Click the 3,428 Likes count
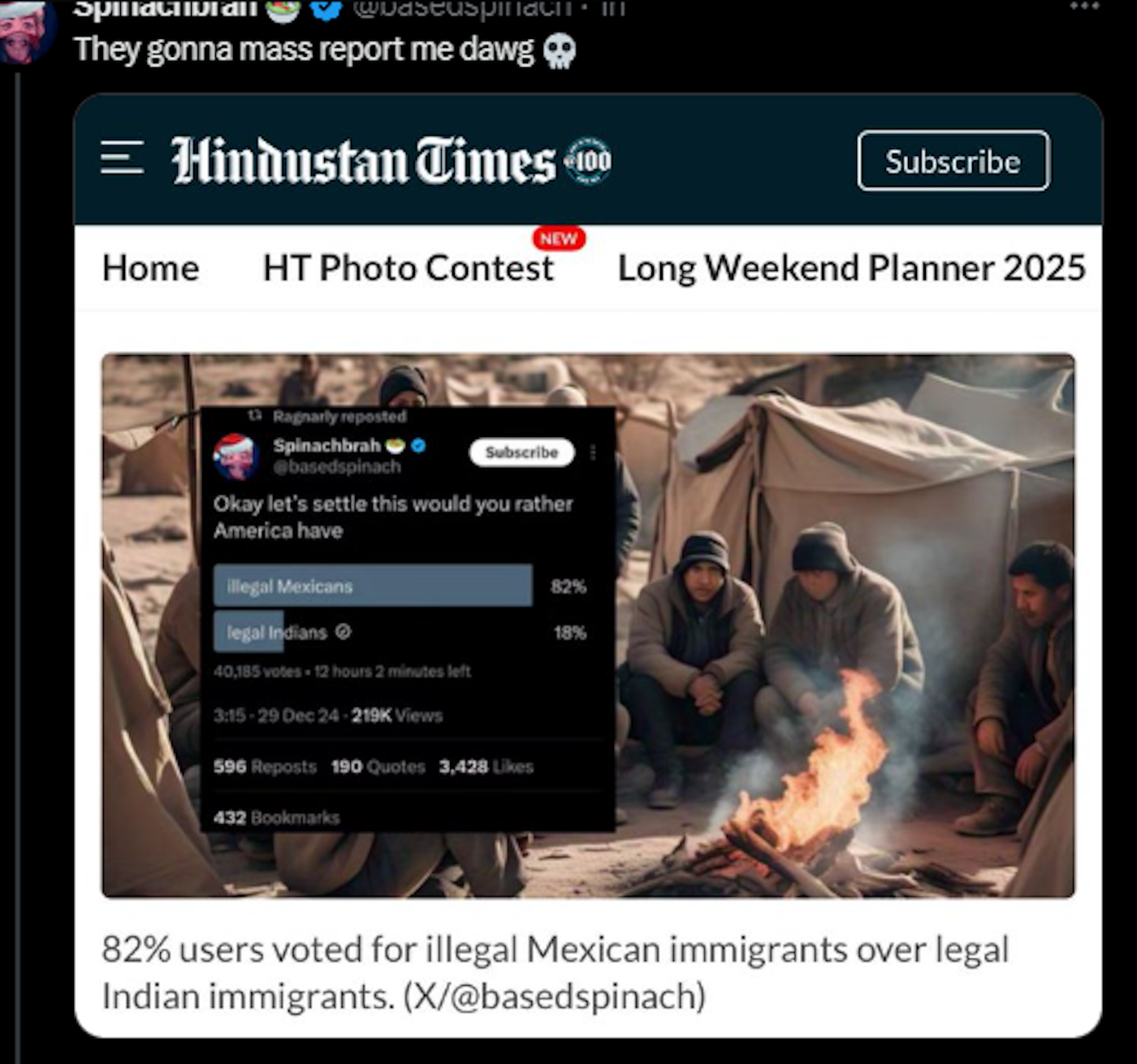Viewport: 1137px width, 1064px height. pos(486,767)
